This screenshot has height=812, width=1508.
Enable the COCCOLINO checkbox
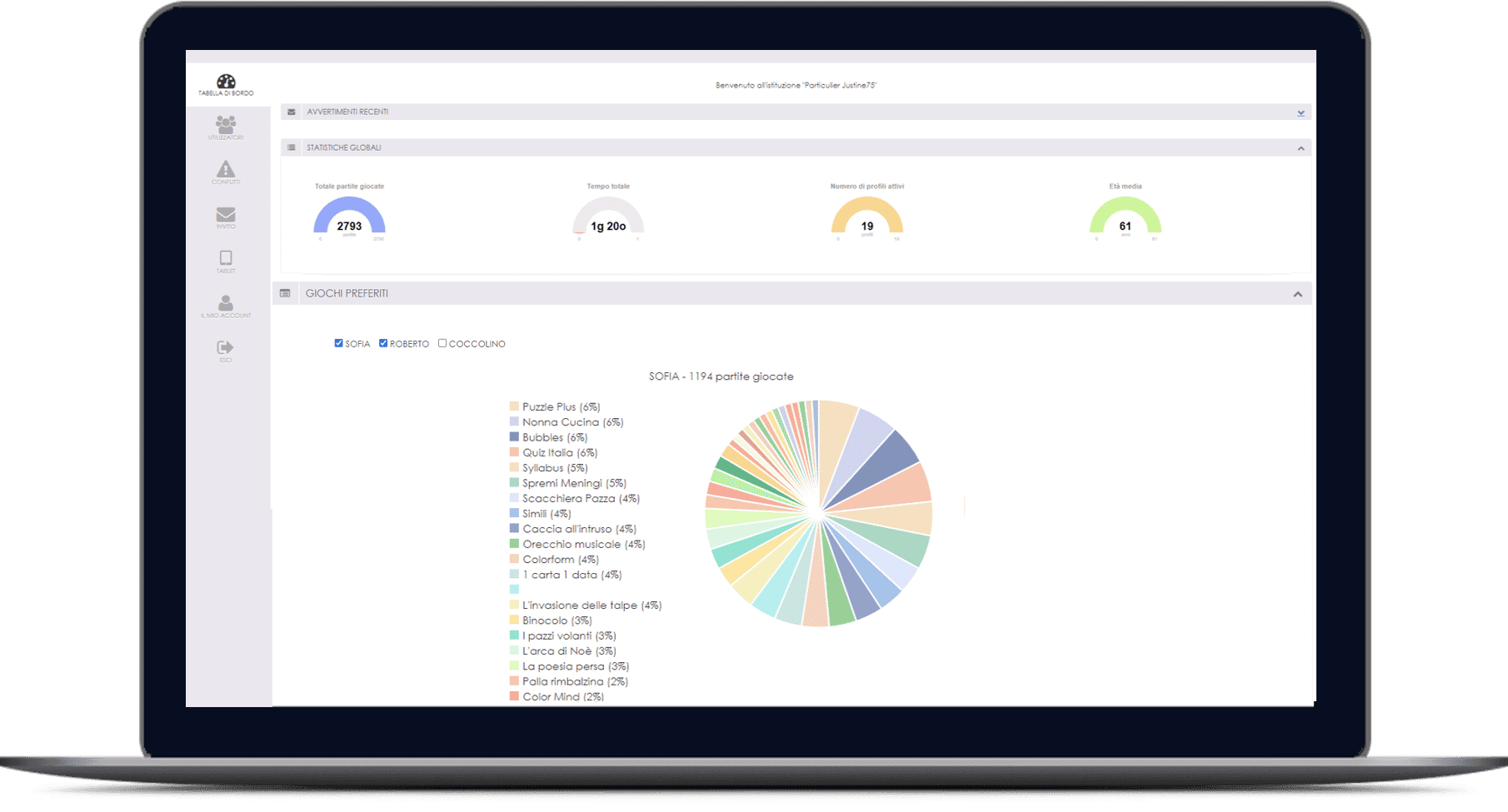coord(442,343)
